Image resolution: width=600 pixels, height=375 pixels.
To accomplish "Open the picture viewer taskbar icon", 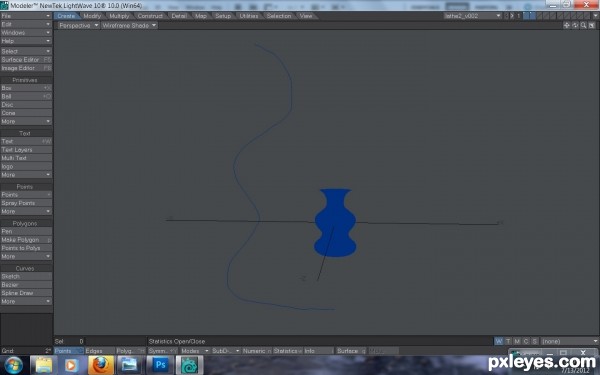I will pos(130,365).
